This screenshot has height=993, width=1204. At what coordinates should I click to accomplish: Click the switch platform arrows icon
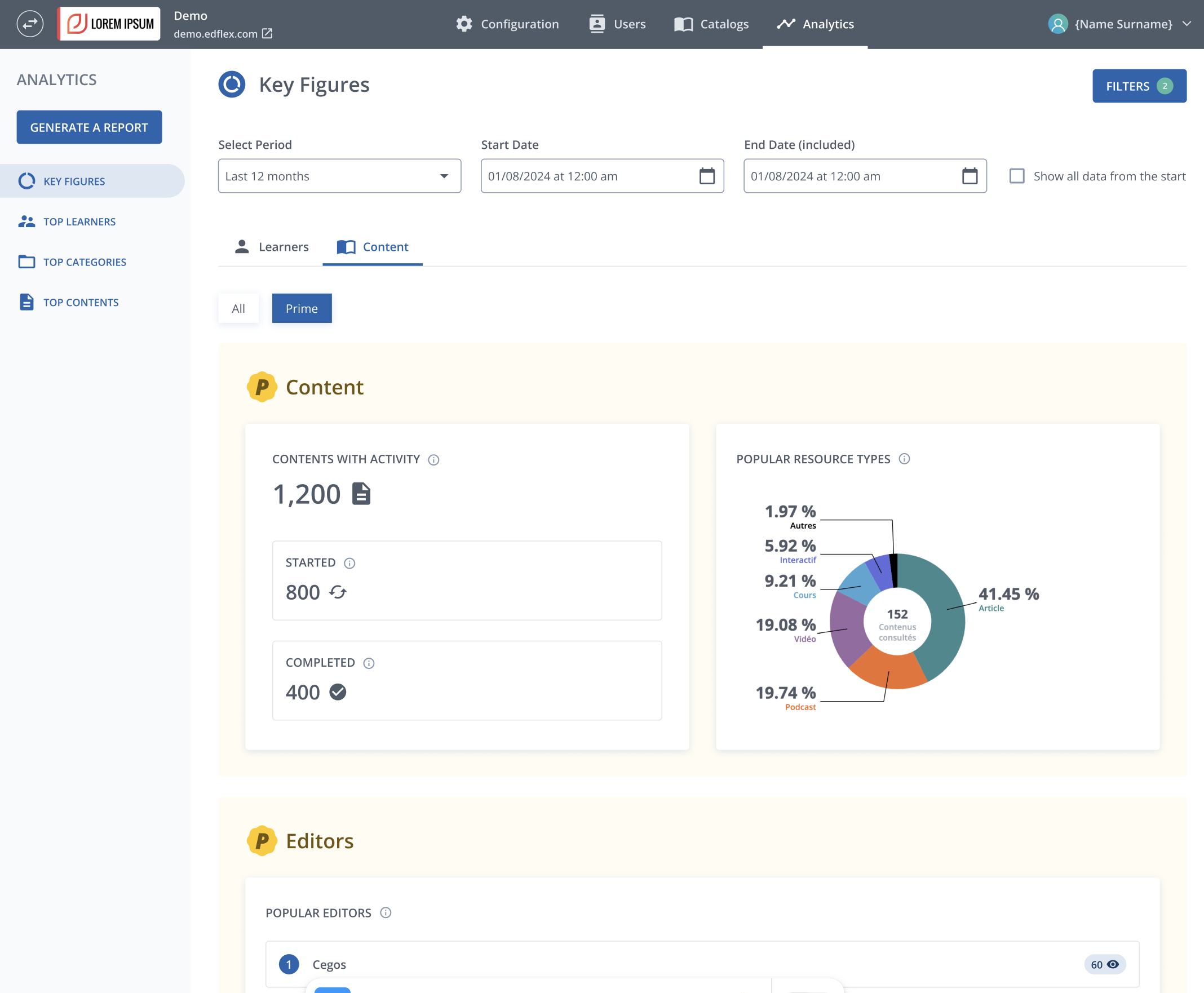(x=30, y=24)
